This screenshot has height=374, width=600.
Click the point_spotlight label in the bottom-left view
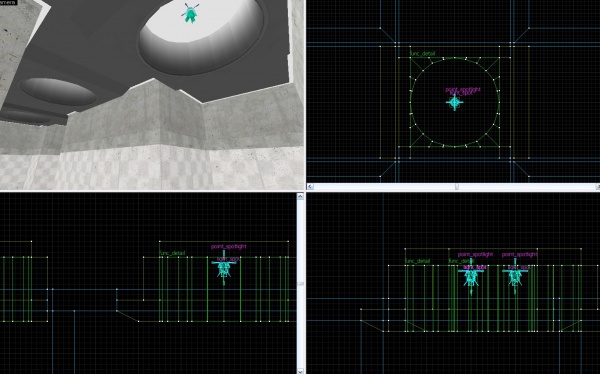pyautogui.click(x=229, y=247)
